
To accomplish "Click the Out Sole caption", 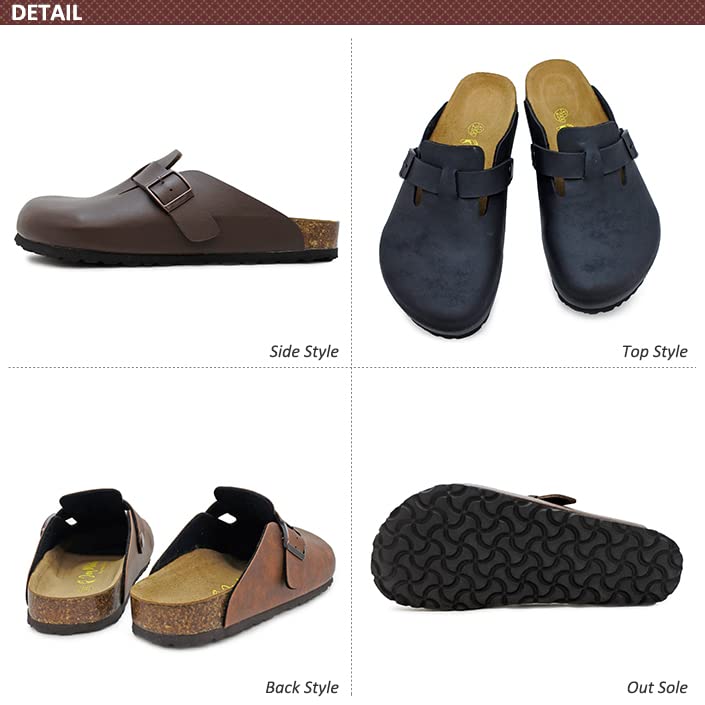I will coord(657,687).
